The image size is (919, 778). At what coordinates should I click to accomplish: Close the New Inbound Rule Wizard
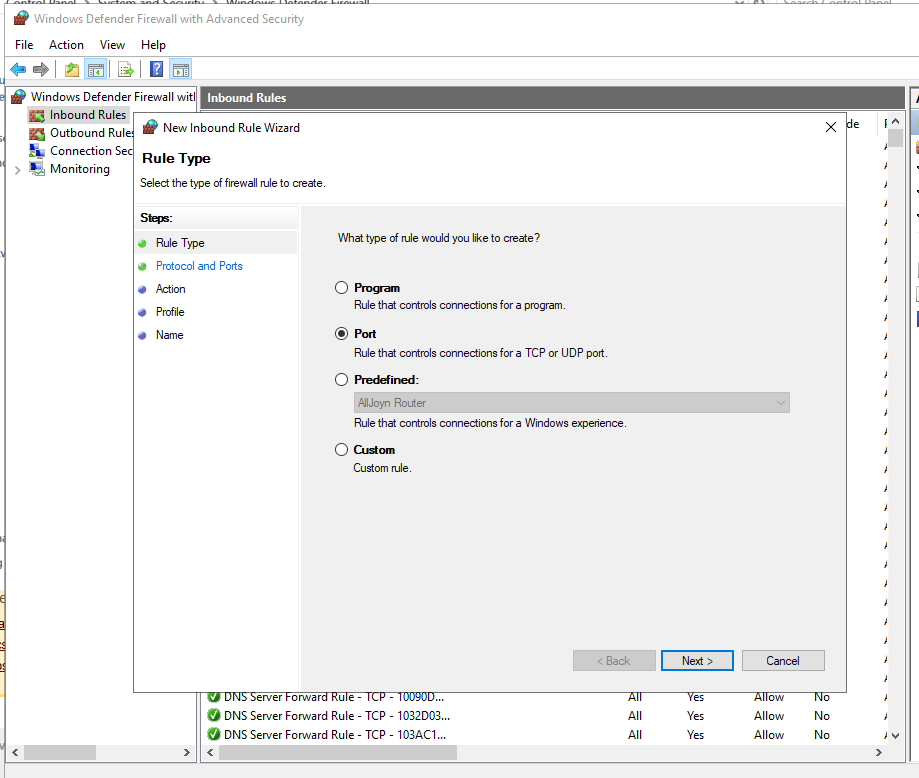tap(830, 127)
